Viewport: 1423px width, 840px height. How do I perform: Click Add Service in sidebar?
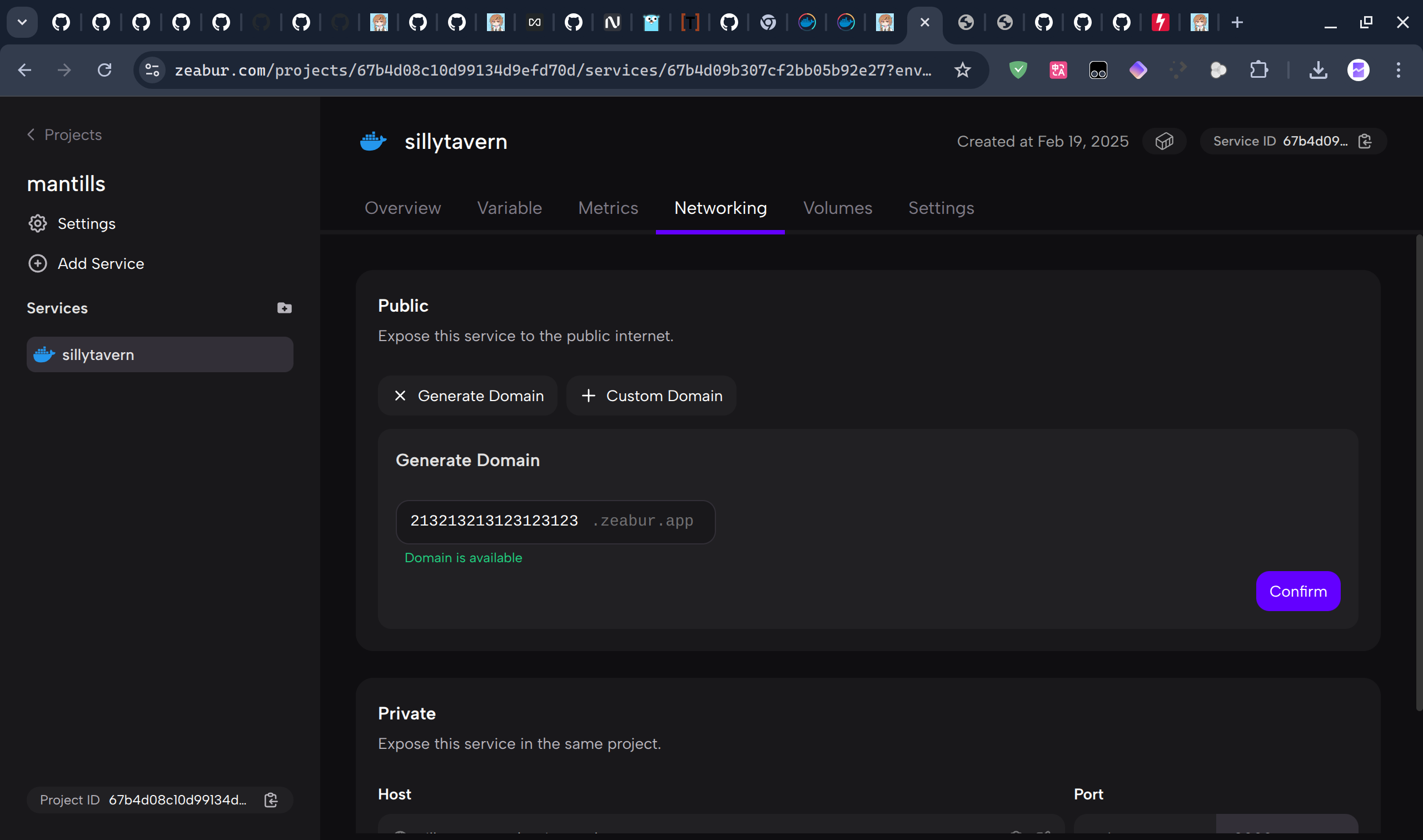[100, 263]
